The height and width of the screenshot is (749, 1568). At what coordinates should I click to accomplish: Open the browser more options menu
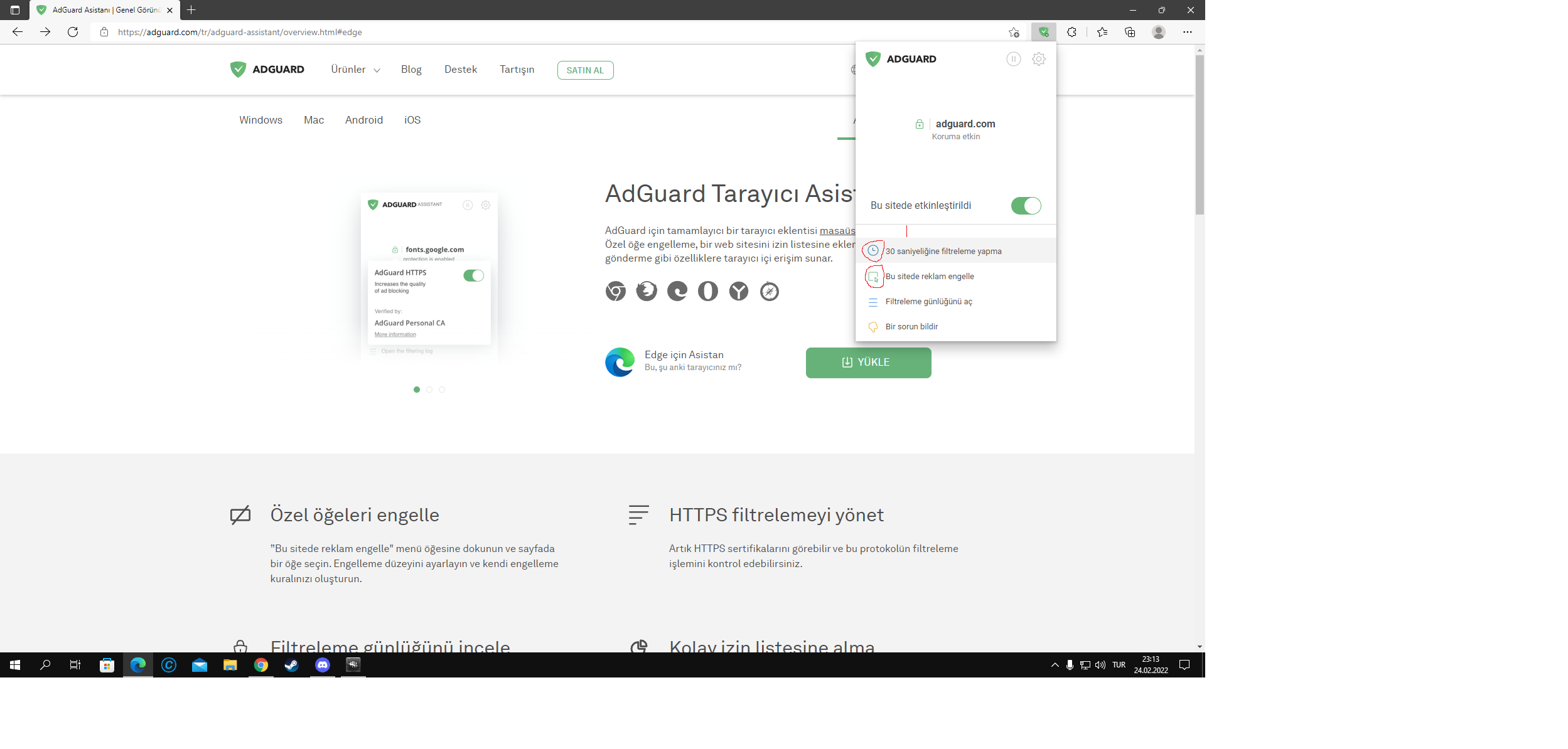click(x=1187, y=32)
